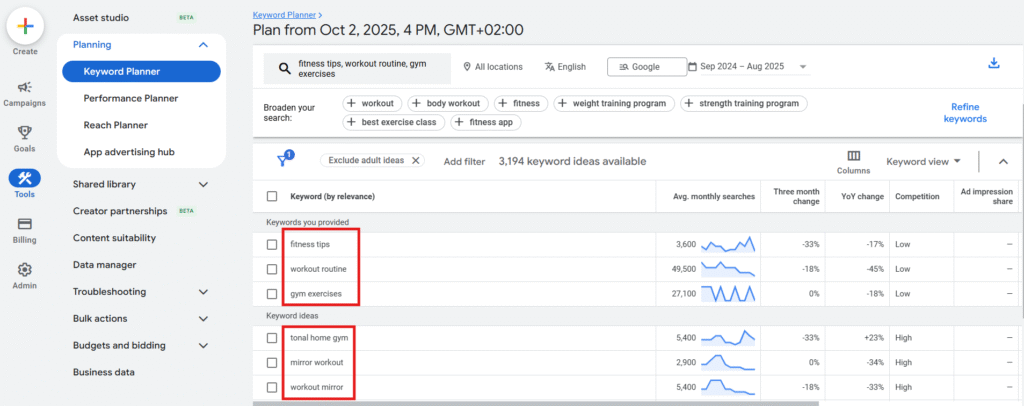
Task: Click the English language setting
Action: [x=565, y=67]
